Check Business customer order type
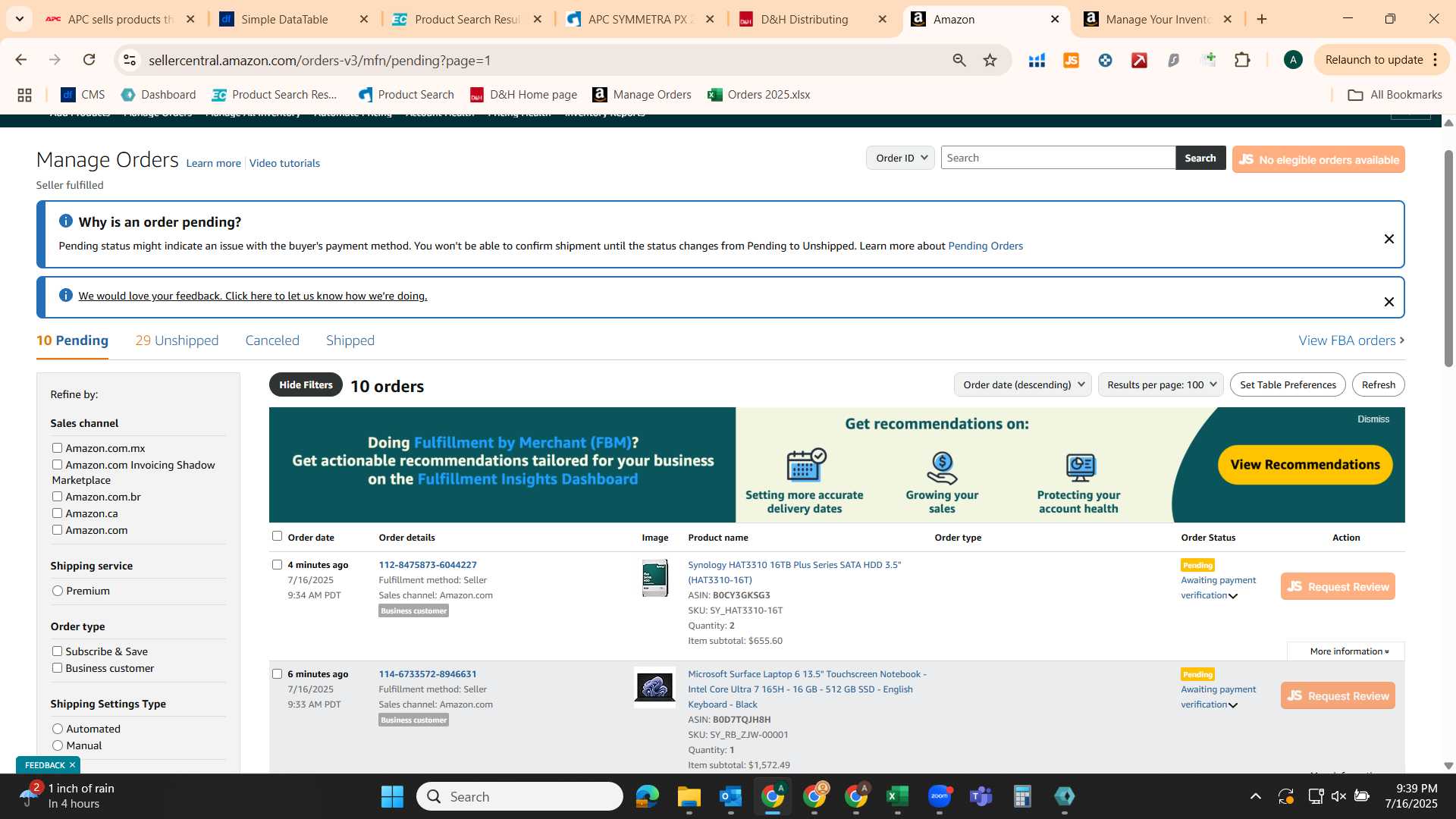Screen dimensions: 1456x819 pos(57,668)
